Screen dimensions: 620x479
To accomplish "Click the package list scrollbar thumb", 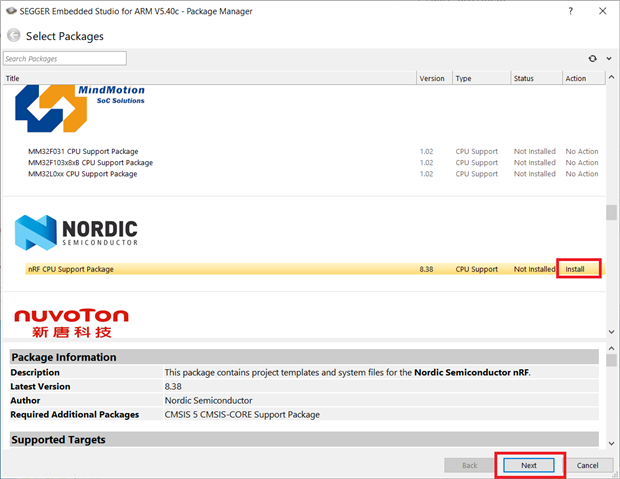I will pos(611,212).
